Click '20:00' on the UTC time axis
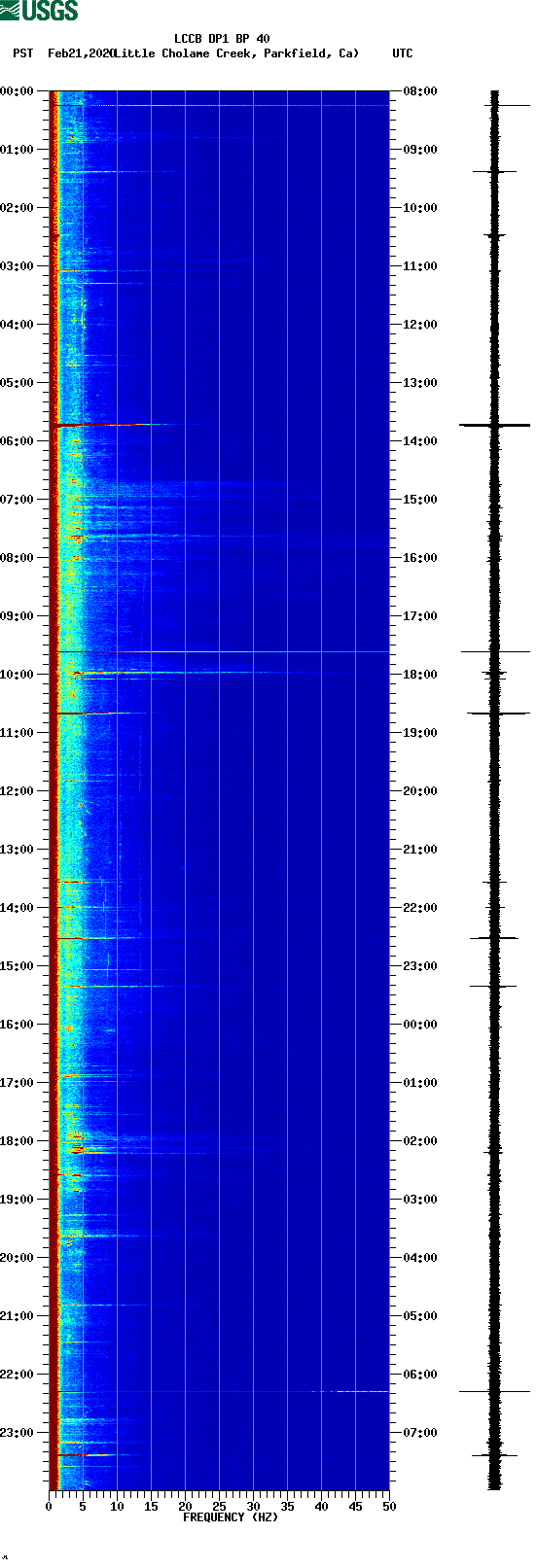 pos(420,791)
